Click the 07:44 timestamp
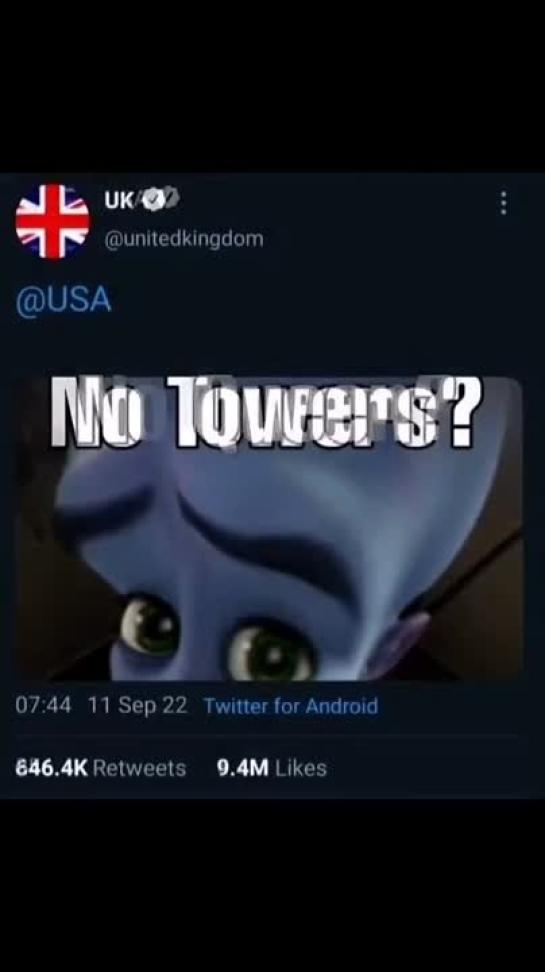 click(43, 705)
